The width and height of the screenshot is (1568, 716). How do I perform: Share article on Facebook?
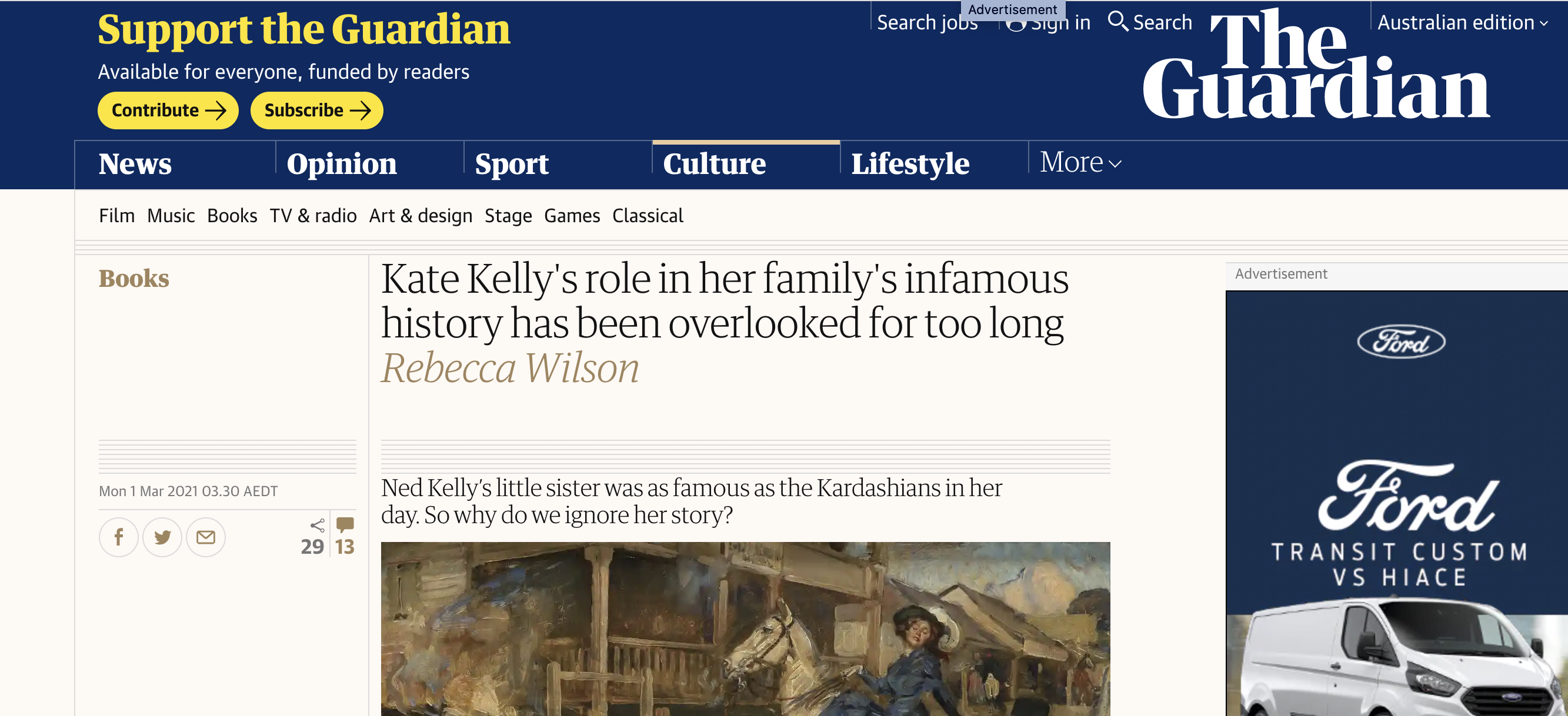pos(119,537)
